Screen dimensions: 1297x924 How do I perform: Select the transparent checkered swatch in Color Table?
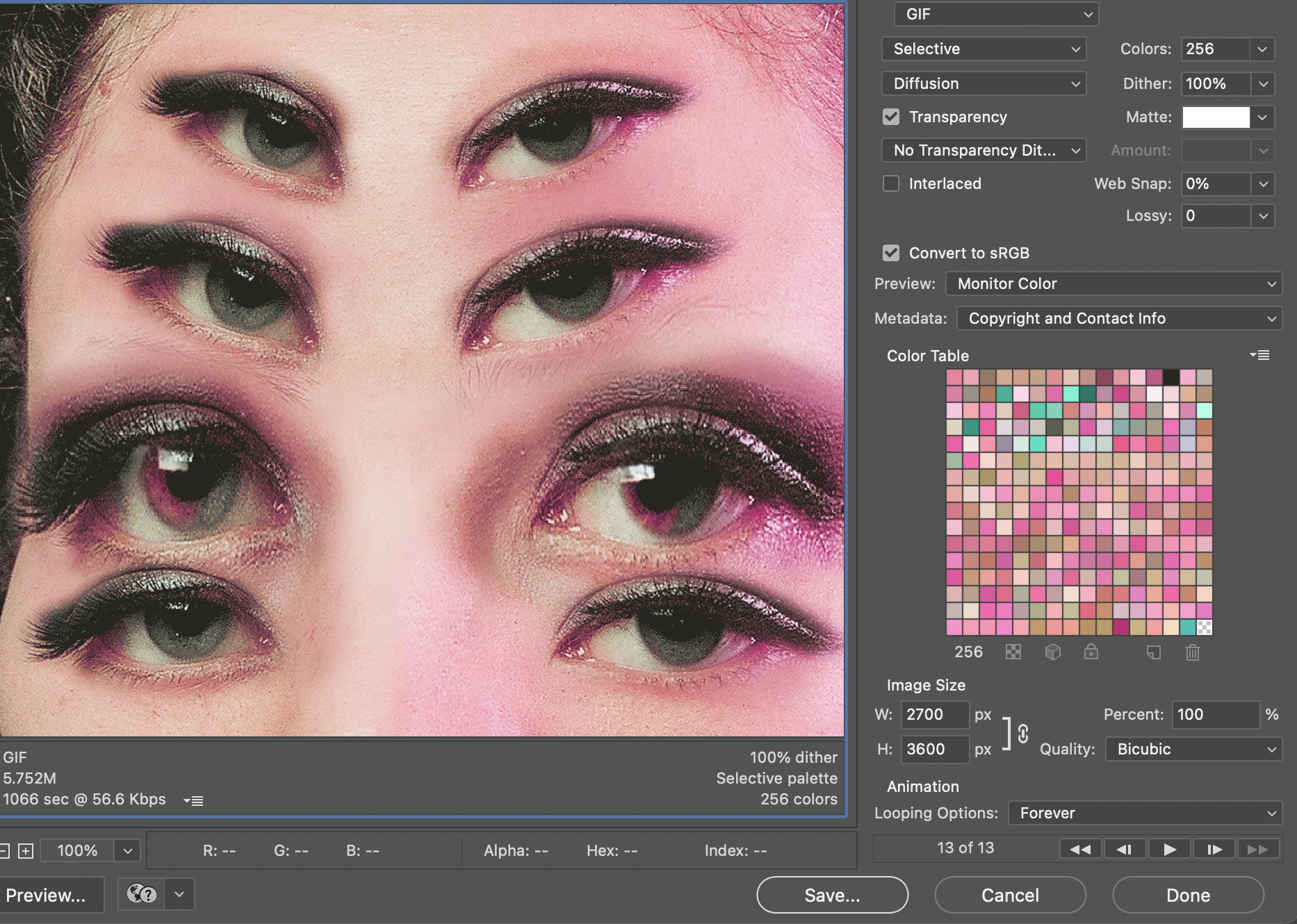(1205, 627)
